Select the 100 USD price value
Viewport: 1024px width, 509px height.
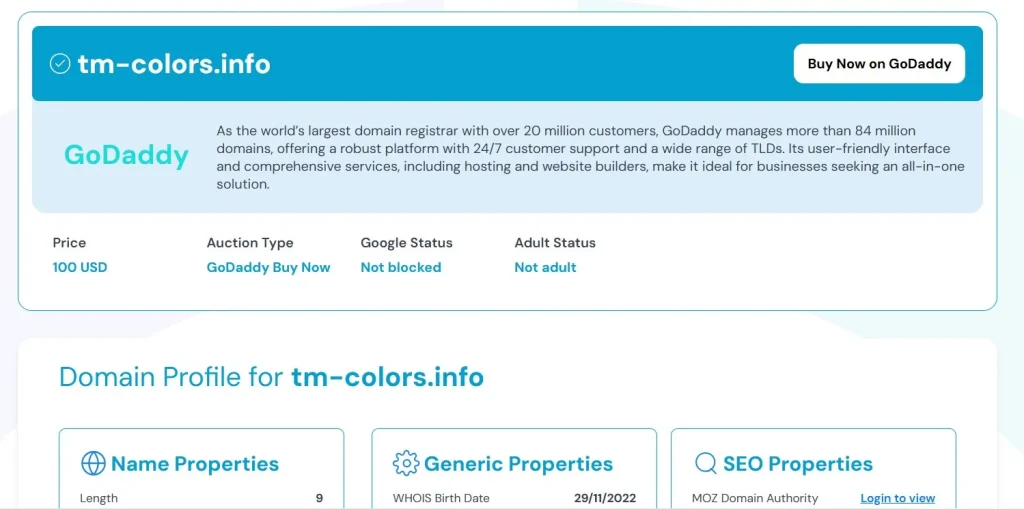click(x=80, y=268)
